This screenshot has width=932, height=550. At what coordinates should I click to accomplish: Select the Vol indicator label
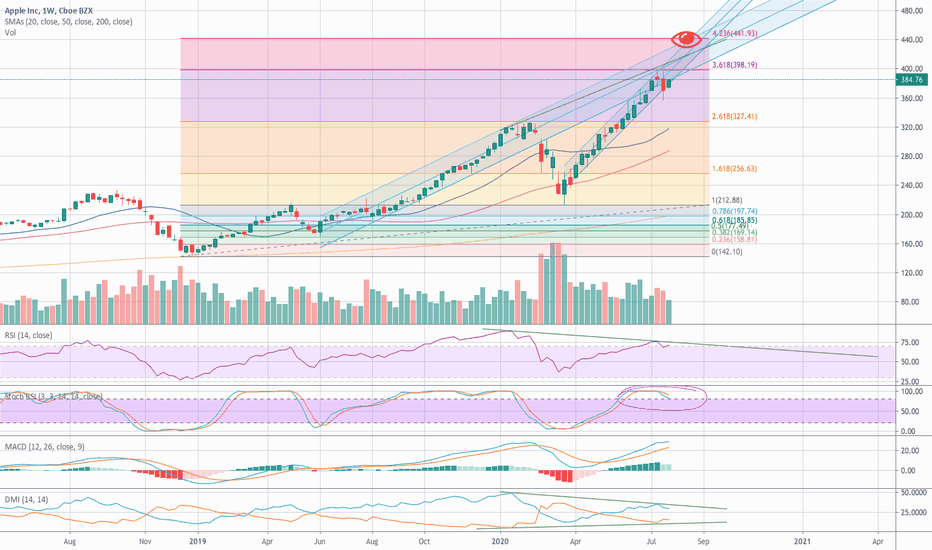pos(10,32)
